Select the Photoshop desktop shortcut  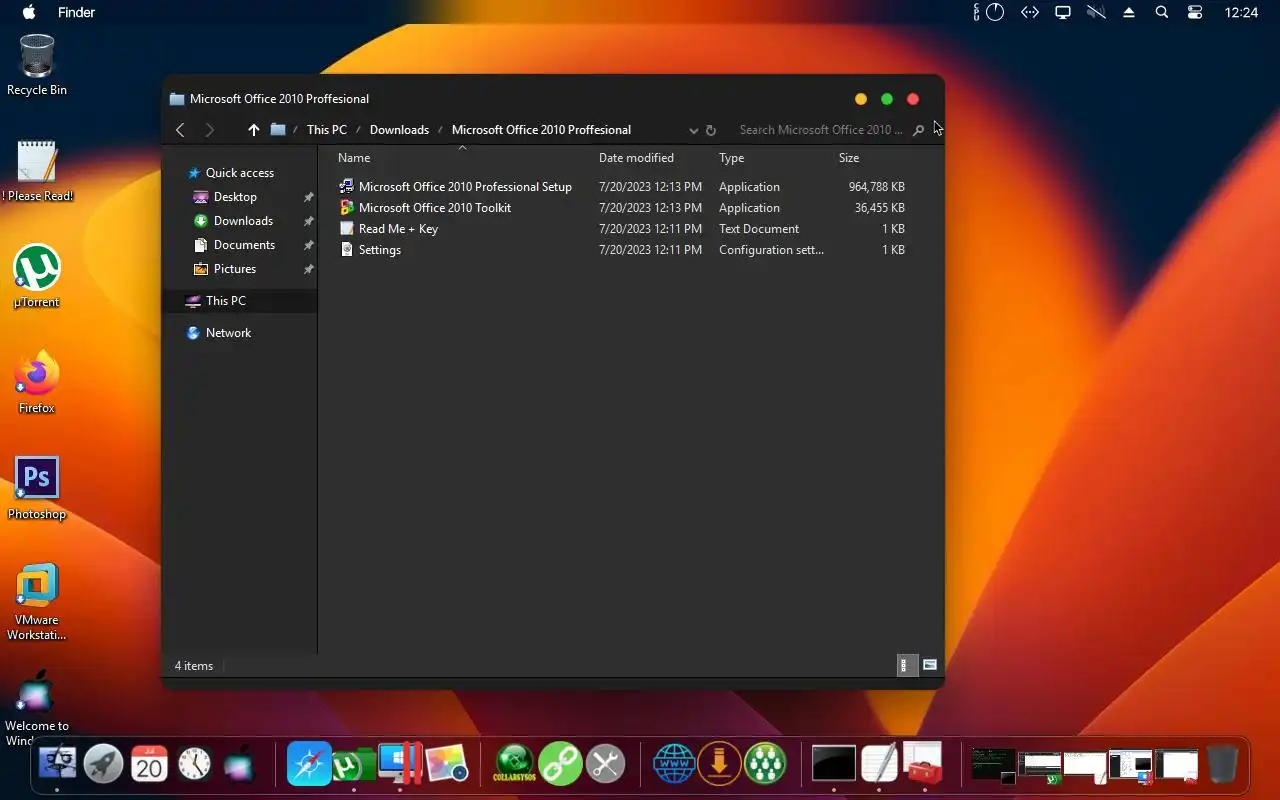pyautogui.click(x=37, y=488)
